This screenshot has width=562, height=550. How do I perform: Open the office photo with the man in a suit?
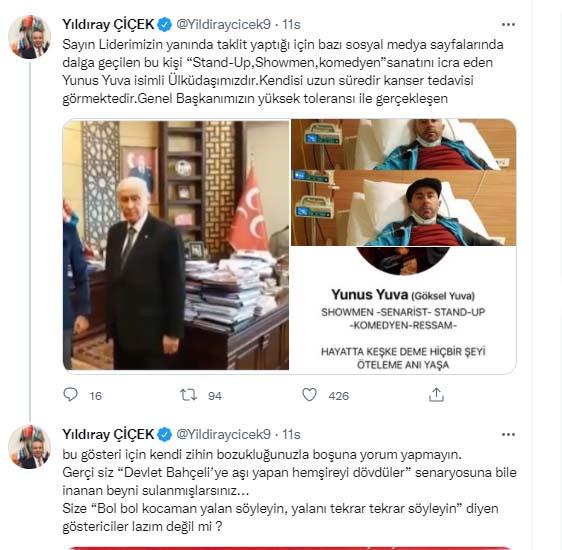176,245
